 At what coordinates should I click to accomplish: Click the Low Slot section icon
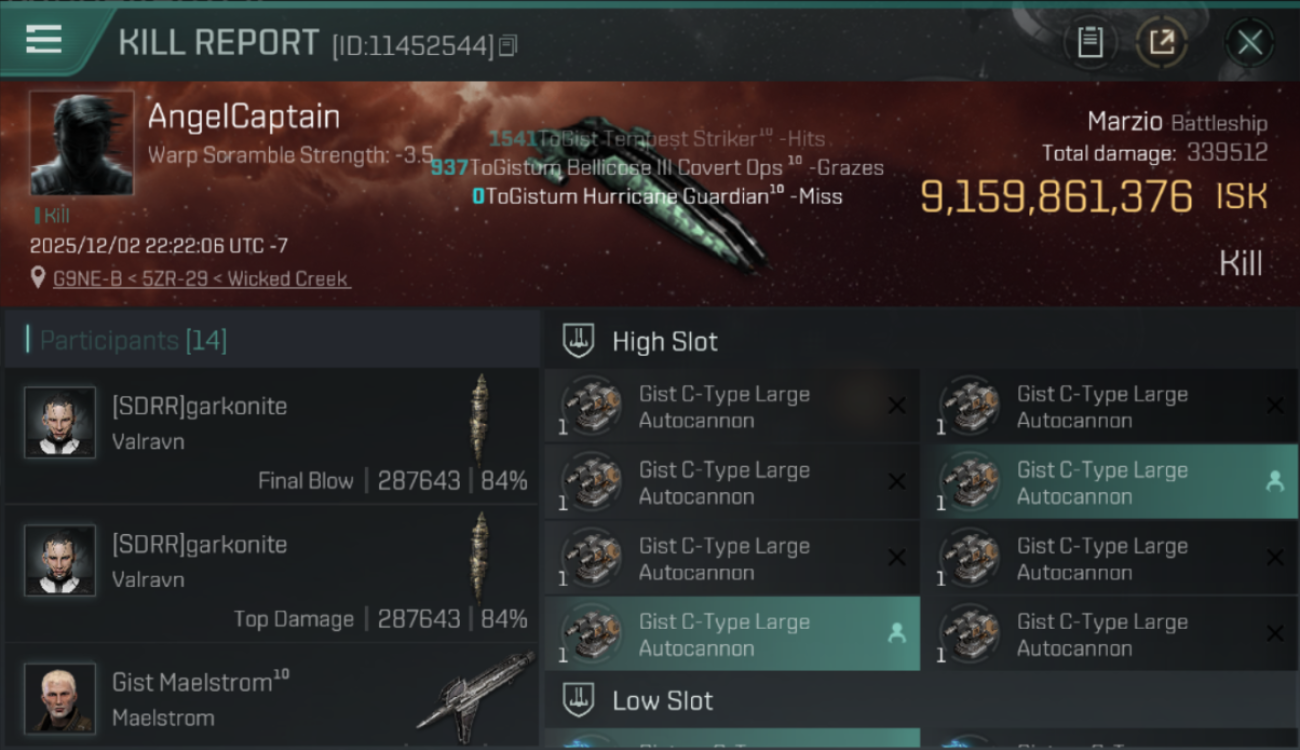click(579, 699)
